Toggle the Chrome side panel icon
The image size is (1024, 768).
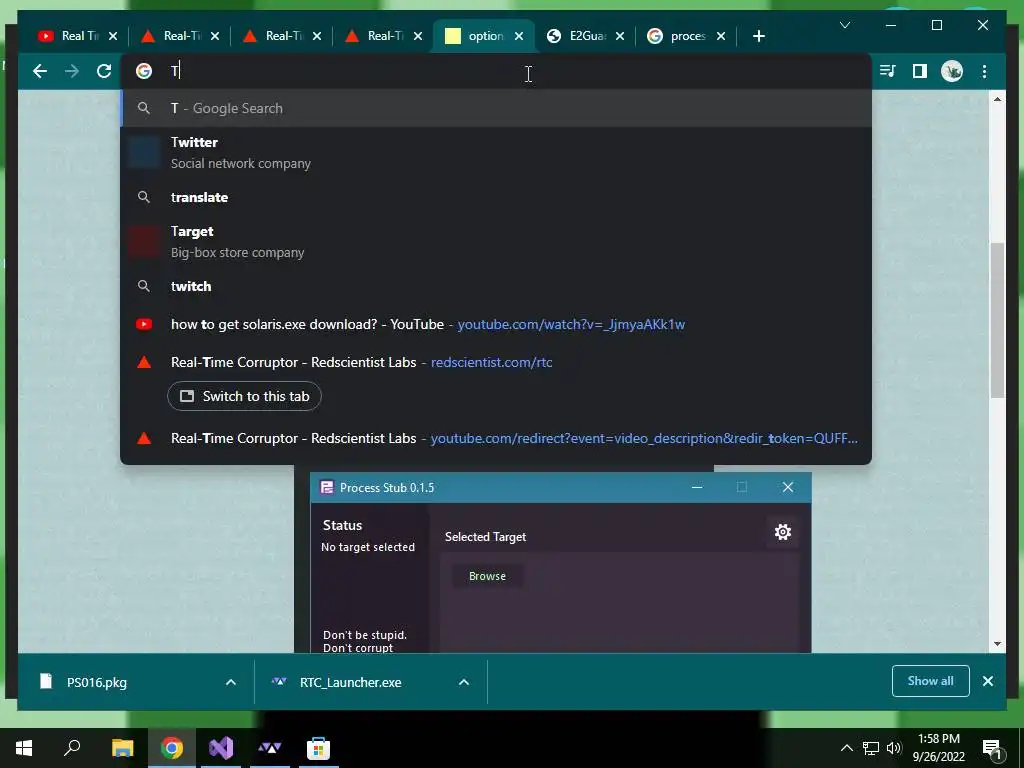pos(920,71)
